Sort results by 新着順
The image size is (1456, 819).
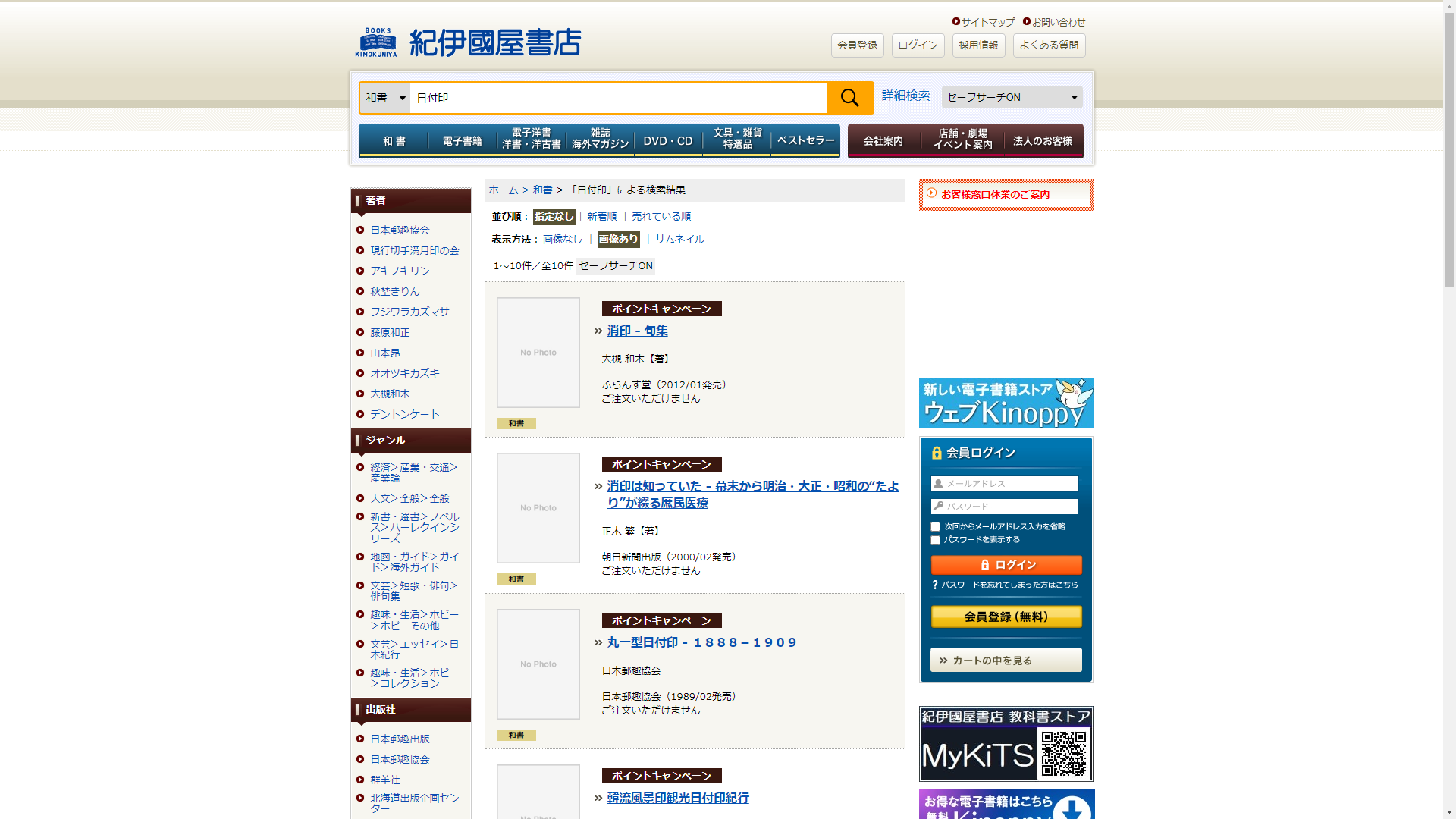pyautogui.click(x=601, y=217)
